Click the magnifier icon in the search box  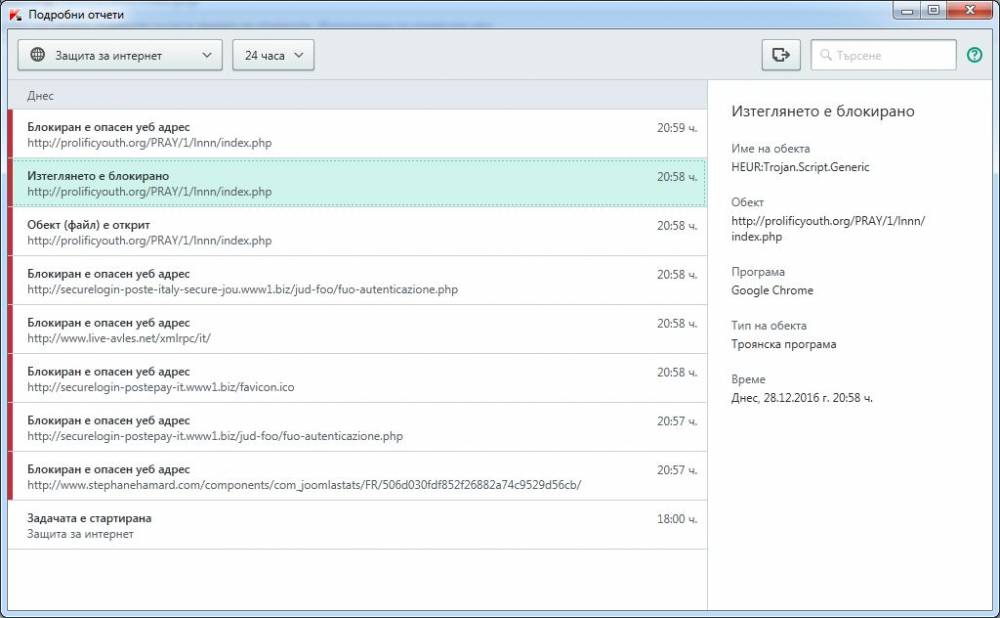click(x=826, y=55)
